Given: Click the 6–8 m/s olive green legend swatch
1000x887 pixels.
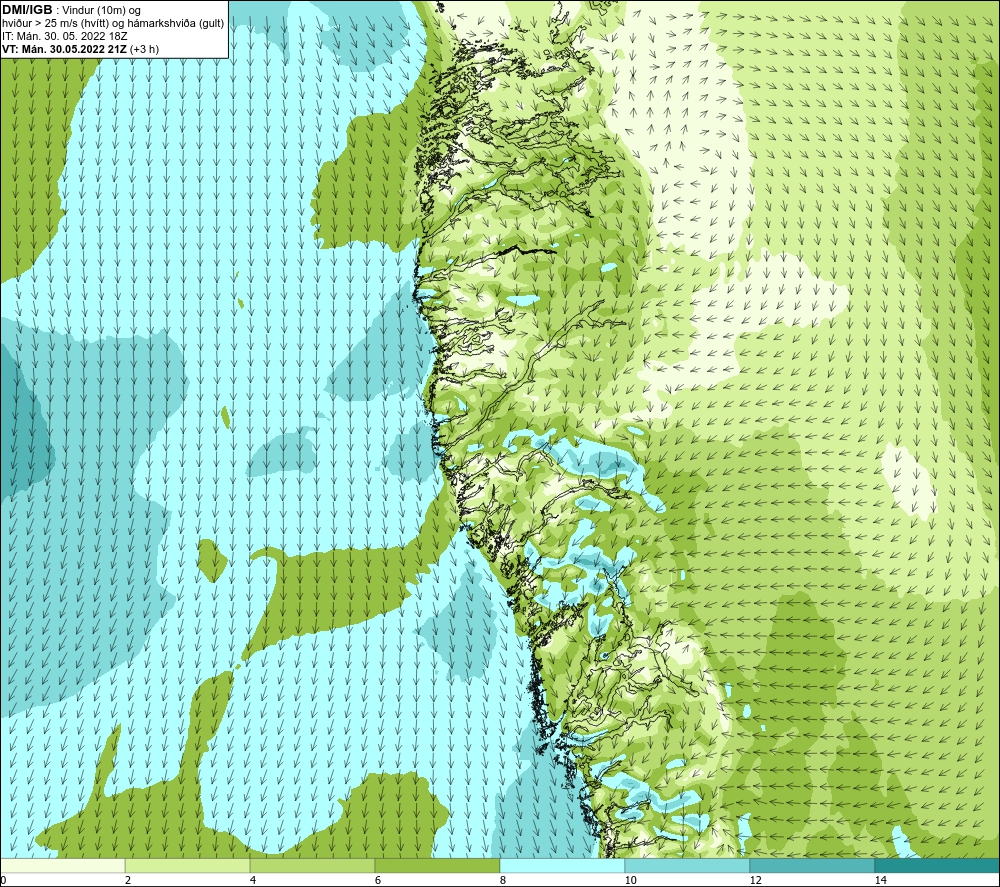Looking at the screenshot, I should click(438, 865).
